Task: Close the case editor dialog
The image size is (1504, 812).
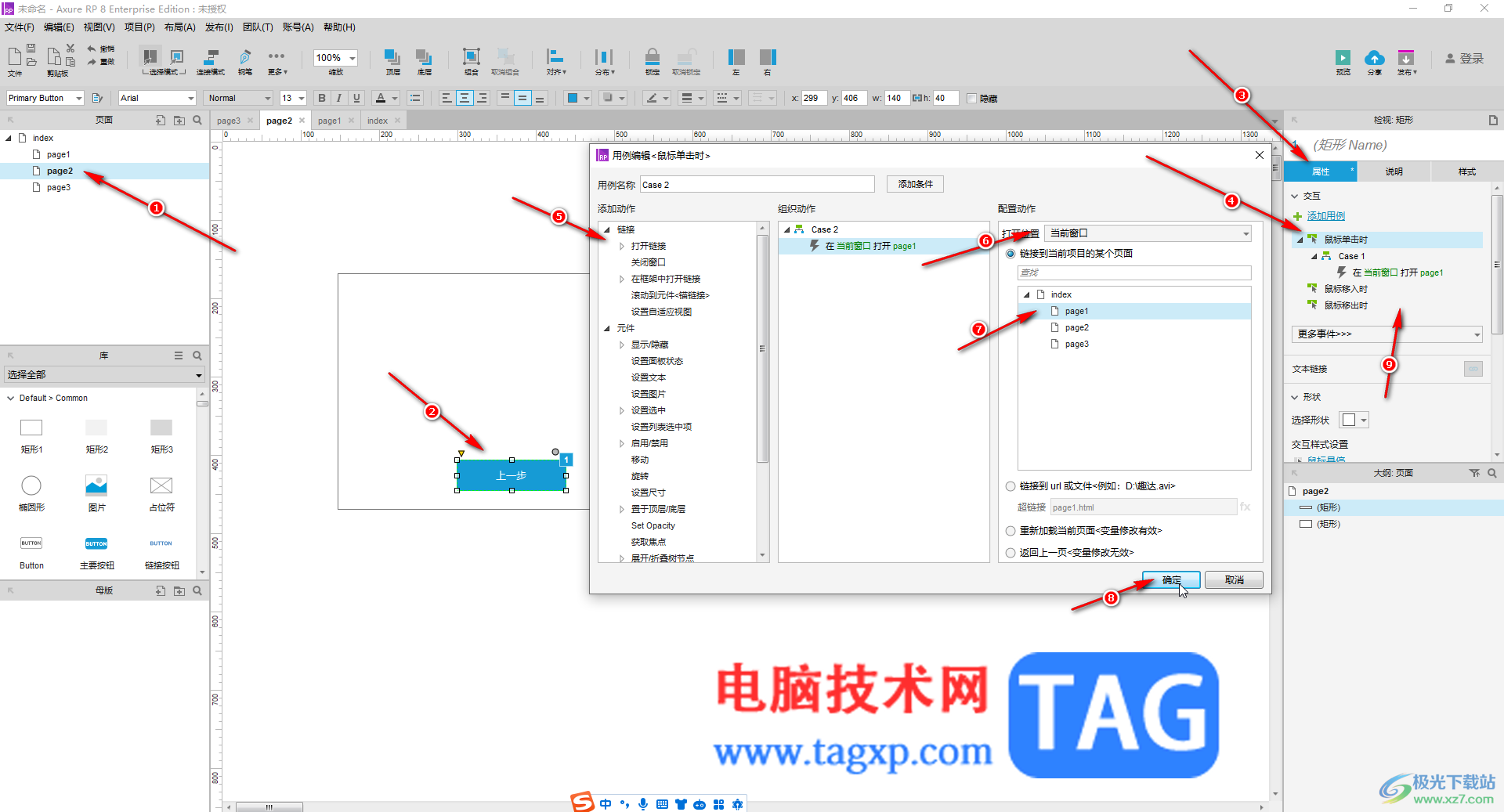Action: point(1260,155)
